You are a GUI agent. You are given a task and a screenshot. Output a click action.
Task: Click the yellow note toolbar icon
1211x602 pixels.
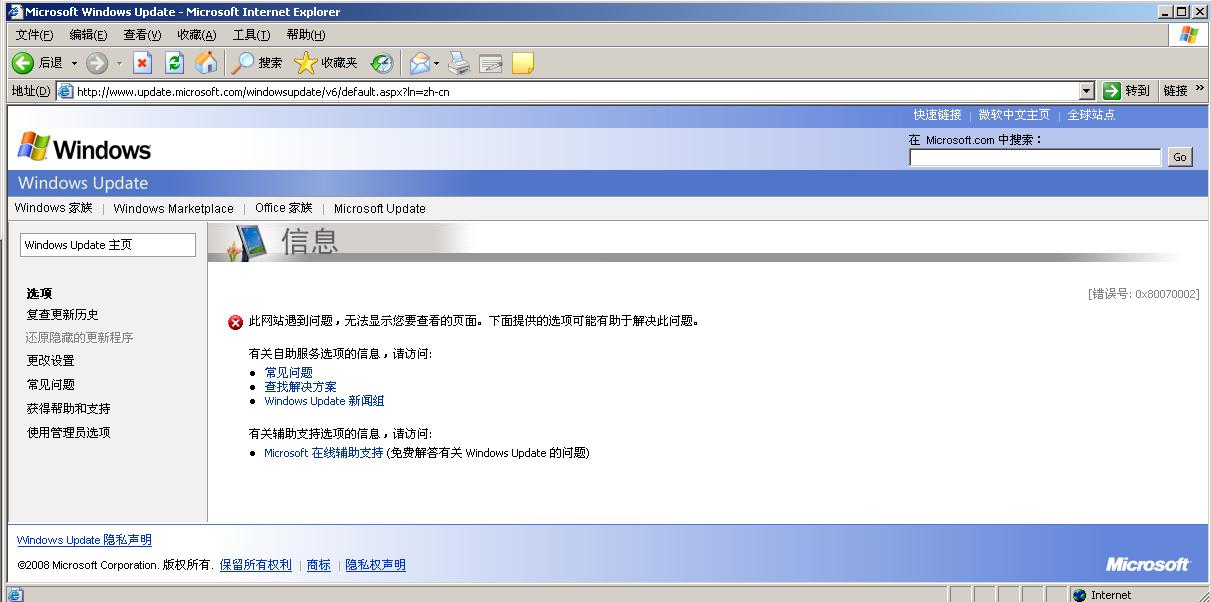coord(522,63)
